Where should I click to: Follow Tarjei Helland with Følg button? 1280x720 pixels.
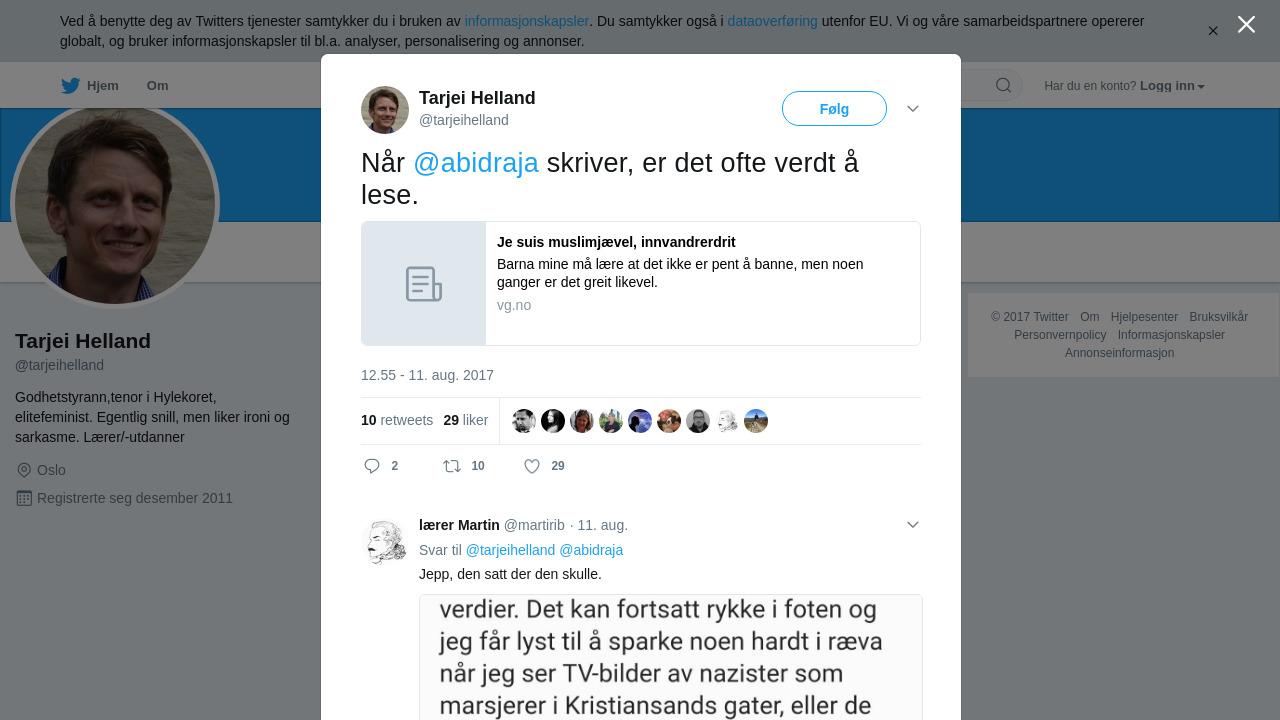tap(834, 109)
